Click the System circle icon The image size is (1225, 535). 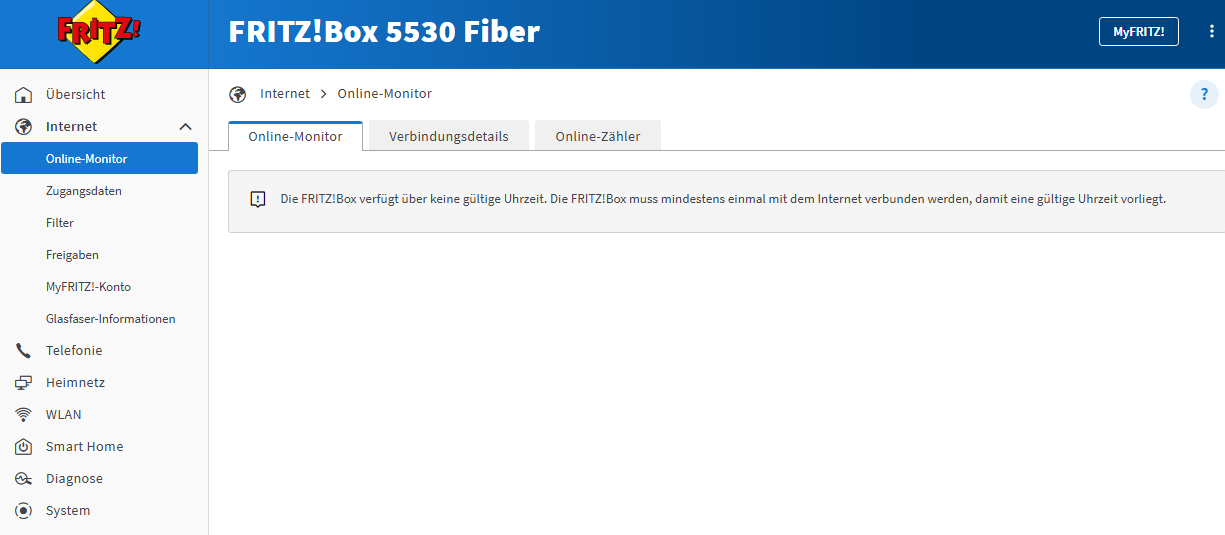coord(24,511)
